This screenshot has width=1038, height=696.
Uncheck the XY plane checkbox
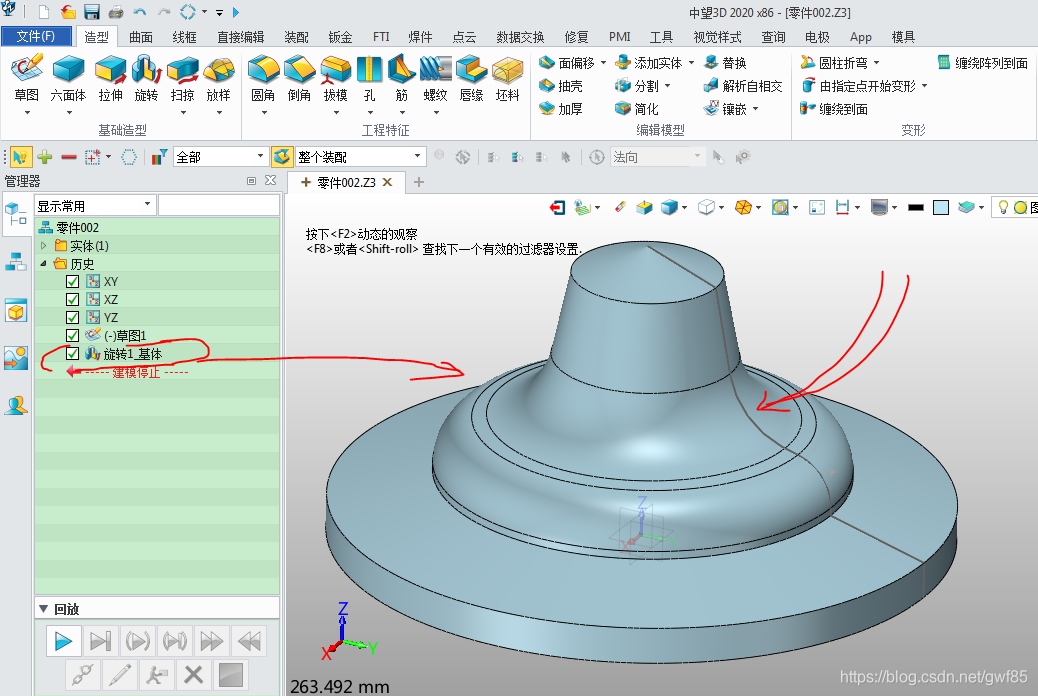coord(72,282)
